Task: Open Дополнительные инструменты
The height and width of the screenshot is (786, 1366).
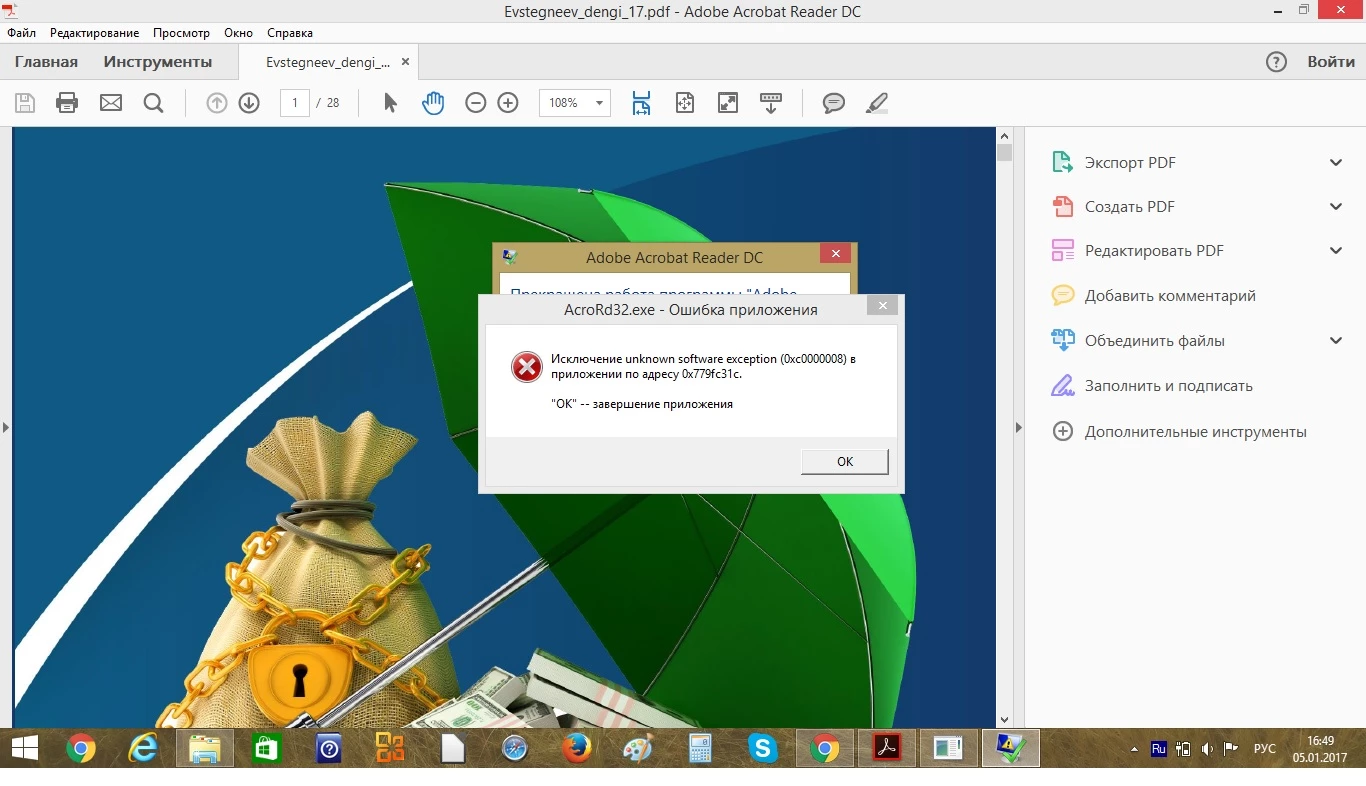Action: [1196, 432]
